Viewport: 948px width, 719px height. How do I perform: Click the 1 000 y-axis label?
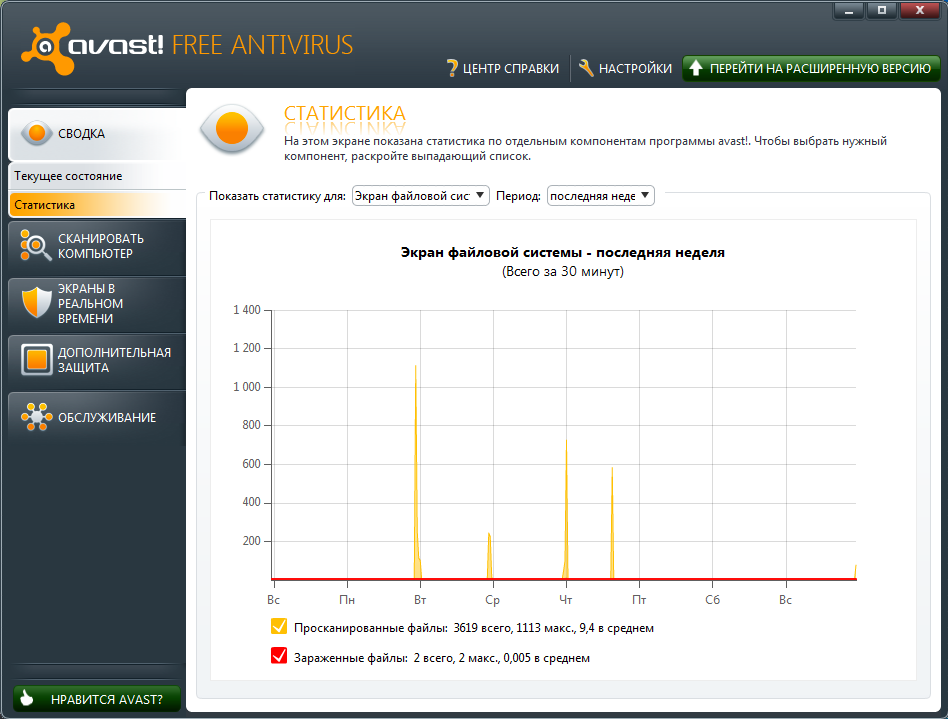click(x=247, y=387)
